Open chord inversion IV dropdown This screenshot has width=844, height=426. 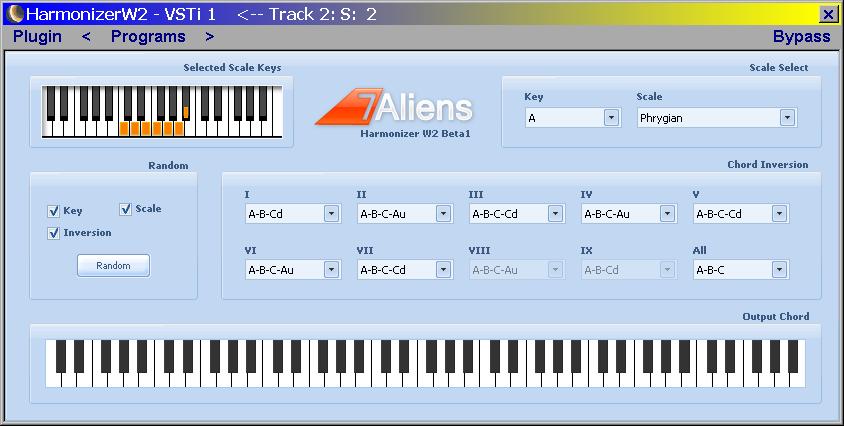click(x=629, y=214)
